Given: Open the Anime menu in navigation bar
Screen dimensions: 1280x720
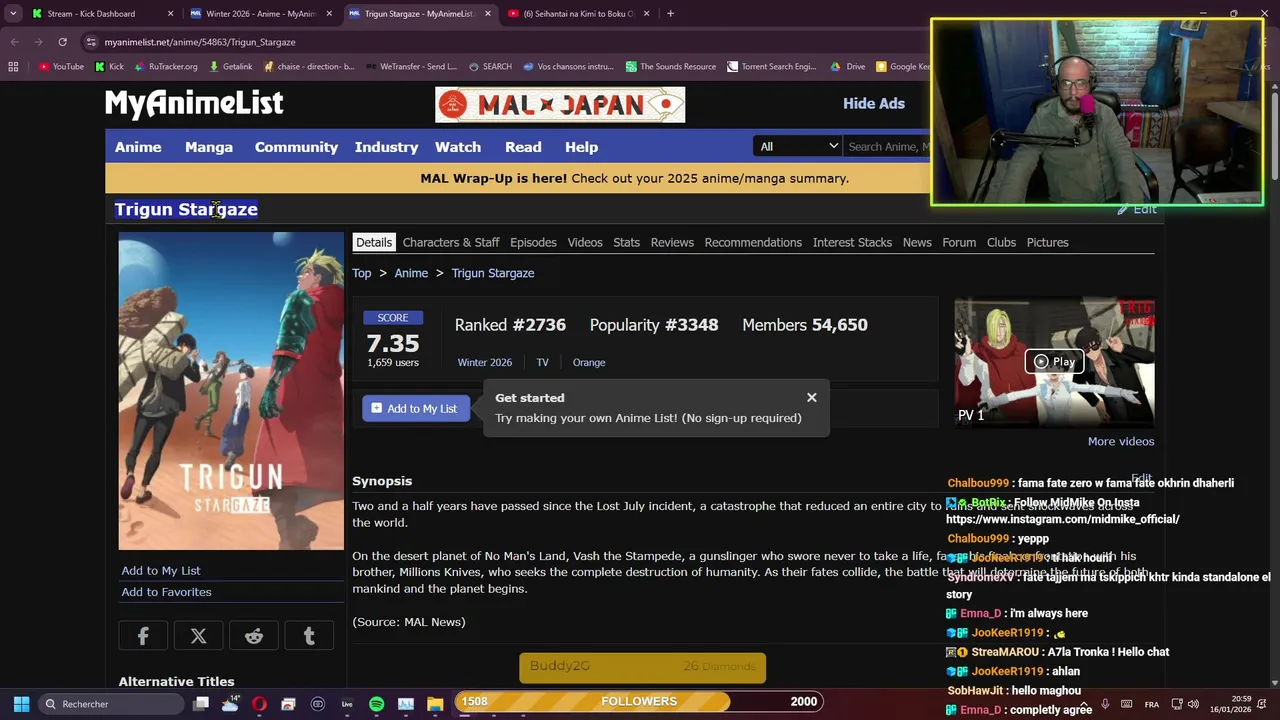Looking at the screenshot, I should [x=138, y=147].
